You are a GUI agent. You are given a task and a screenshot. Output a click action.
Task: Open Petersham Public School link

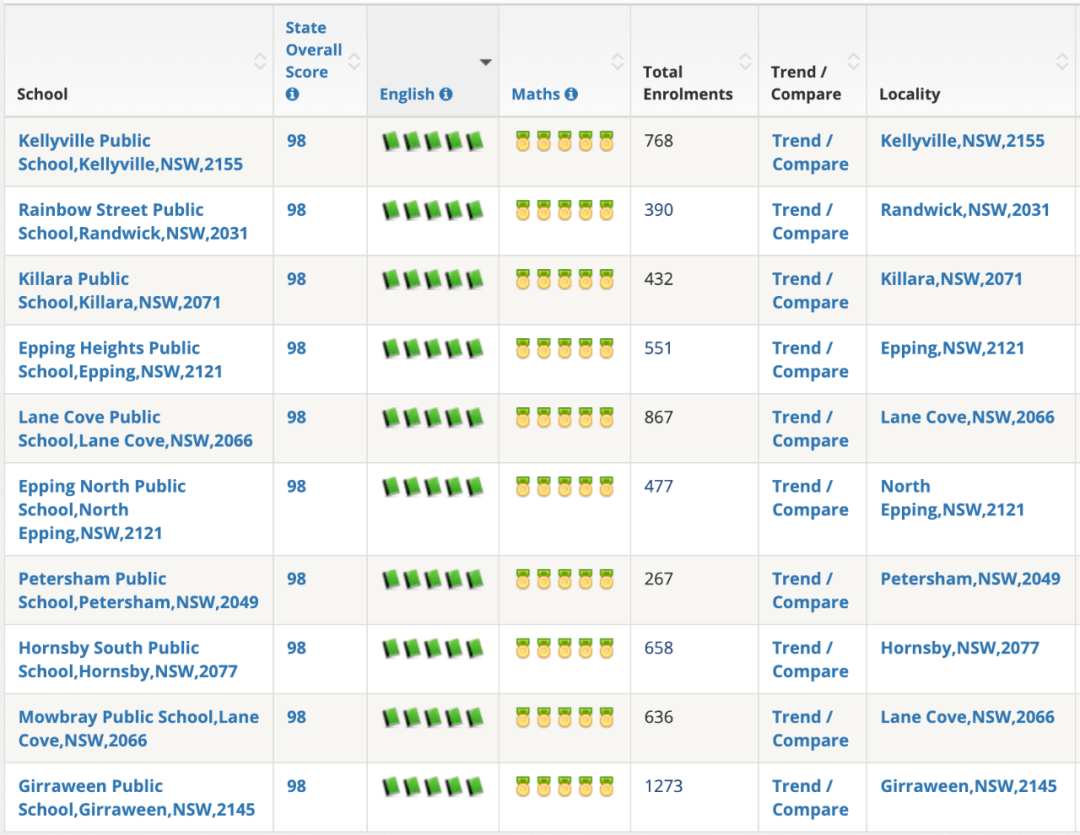[138, 590]
